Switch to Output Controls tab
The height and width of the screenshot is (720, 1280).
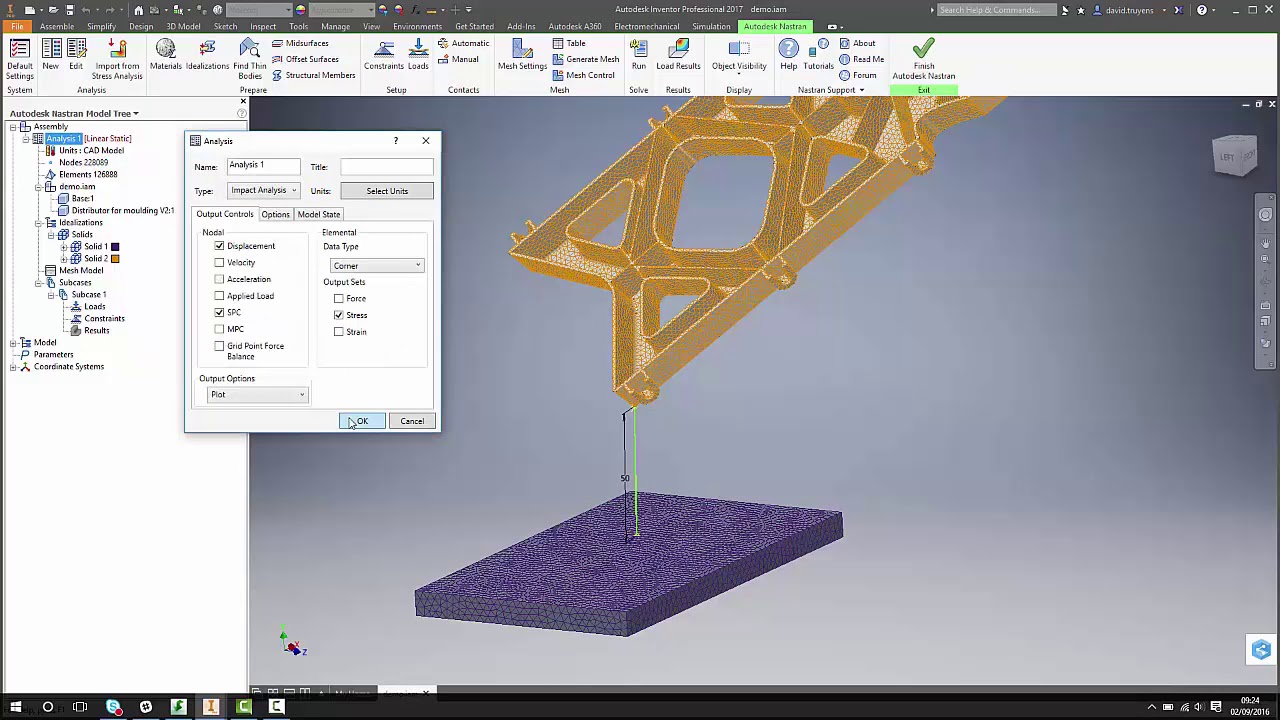pos(225,214)
